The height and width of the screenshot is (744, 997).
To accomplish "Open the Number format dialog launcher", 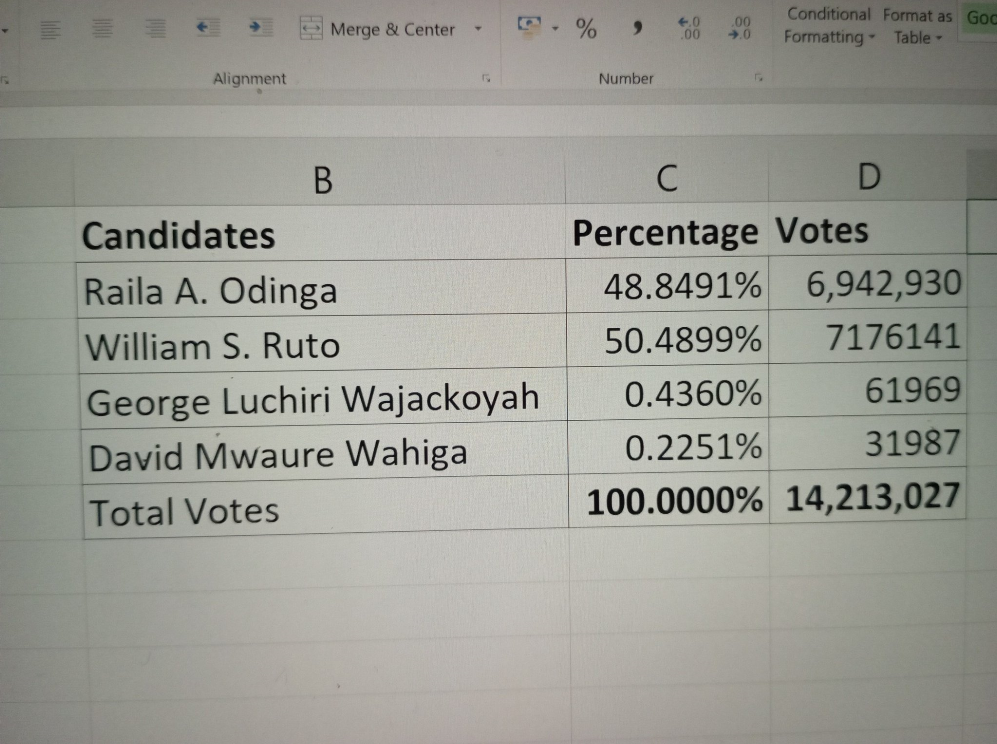I will pyautogui.click(x=759, y=78).
